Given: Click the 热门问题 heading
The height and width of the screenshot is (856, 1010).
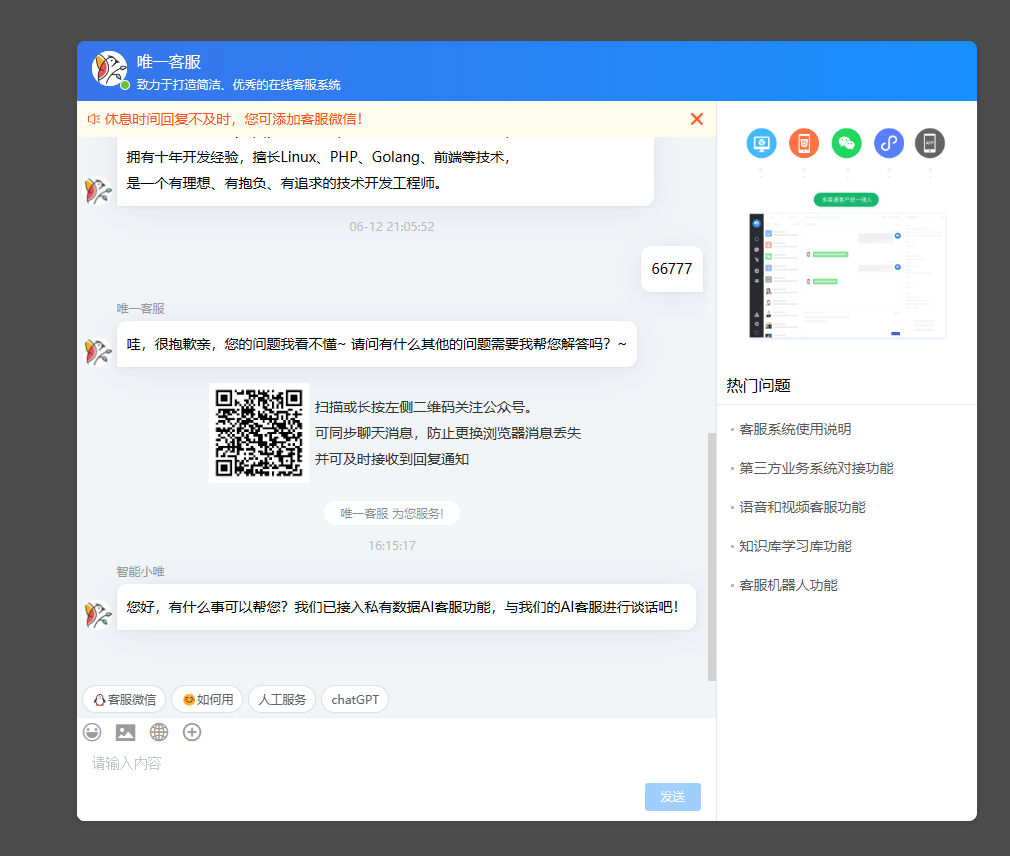Looking at the screenshot, I should (x=758, y=386).
